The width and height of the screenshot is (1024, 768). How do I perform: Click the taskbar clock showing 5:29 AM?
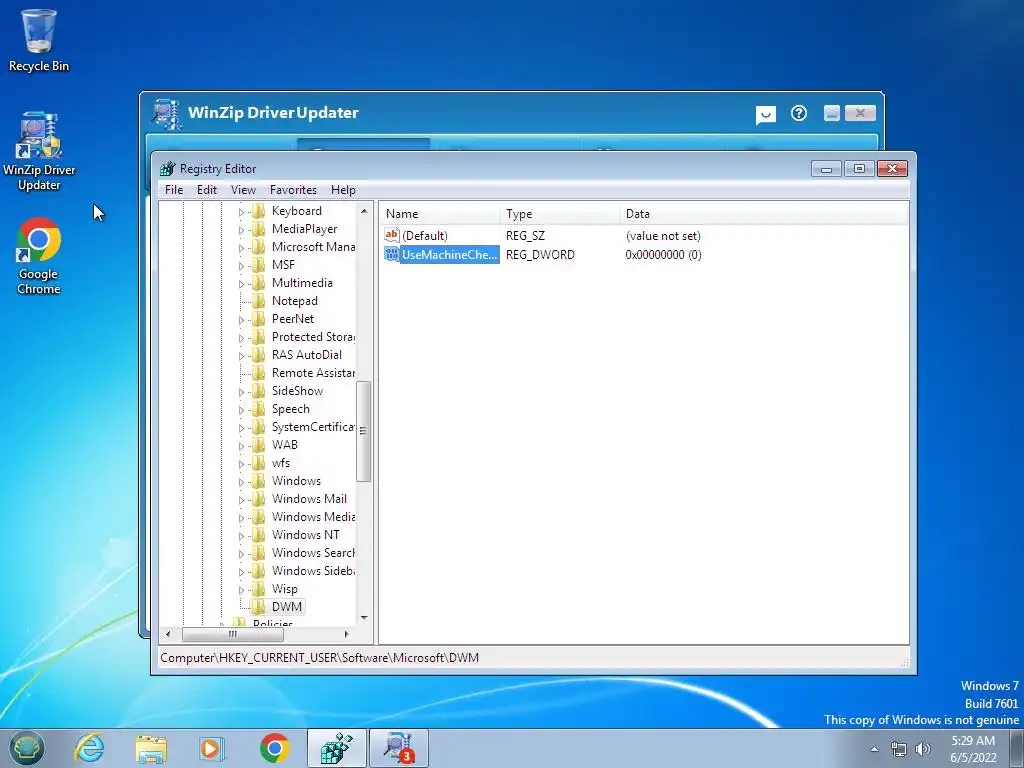click(973, 749)
